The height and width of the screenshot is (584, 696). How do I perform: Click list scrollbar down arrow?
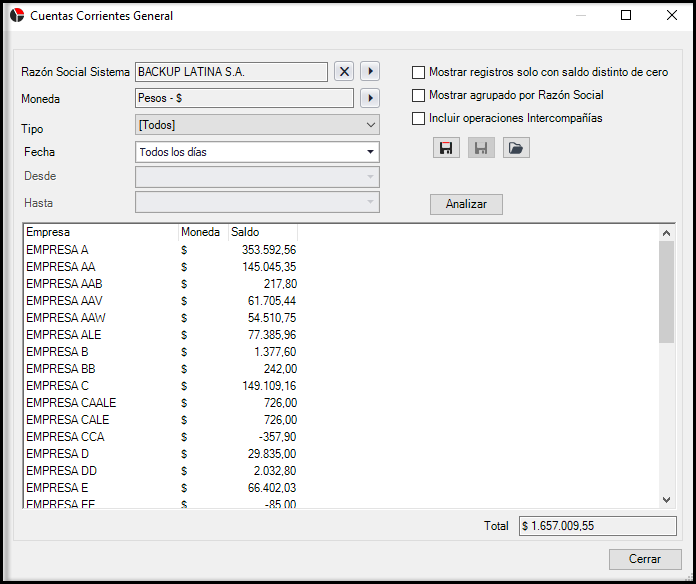coord(666,500)
